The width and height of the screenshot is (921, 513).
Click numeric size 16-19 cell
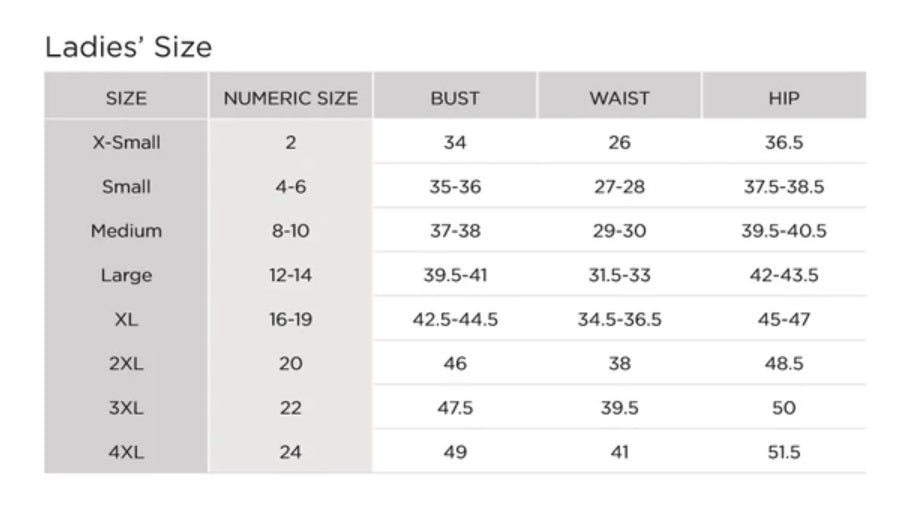[x=291, y=320]
